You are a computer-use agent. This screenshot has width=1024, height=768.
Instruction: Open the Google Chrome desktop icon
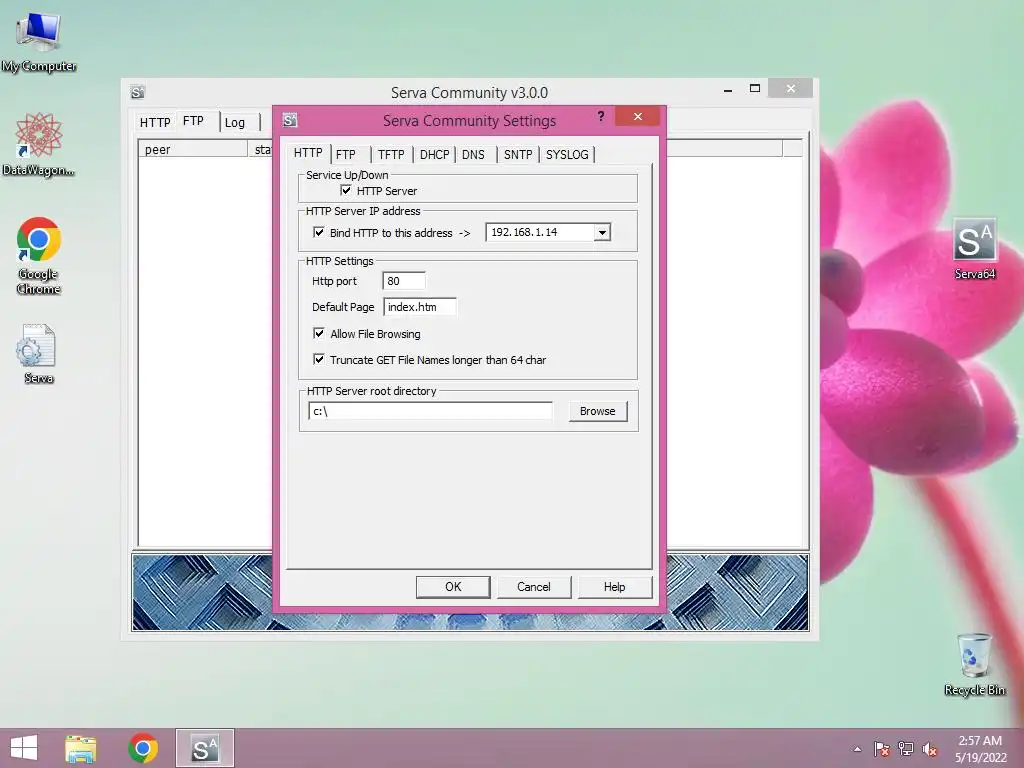[39, 255]
